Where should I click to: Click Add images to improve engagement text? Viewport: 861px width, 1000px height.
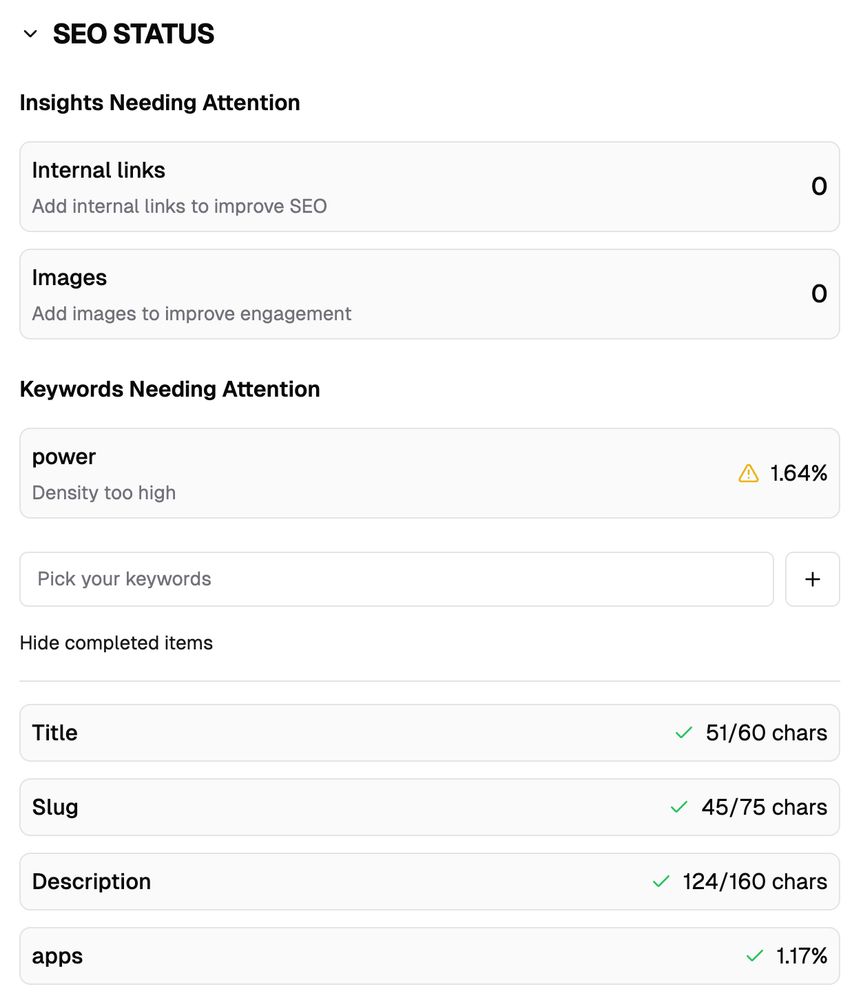(x=191, y=314)
